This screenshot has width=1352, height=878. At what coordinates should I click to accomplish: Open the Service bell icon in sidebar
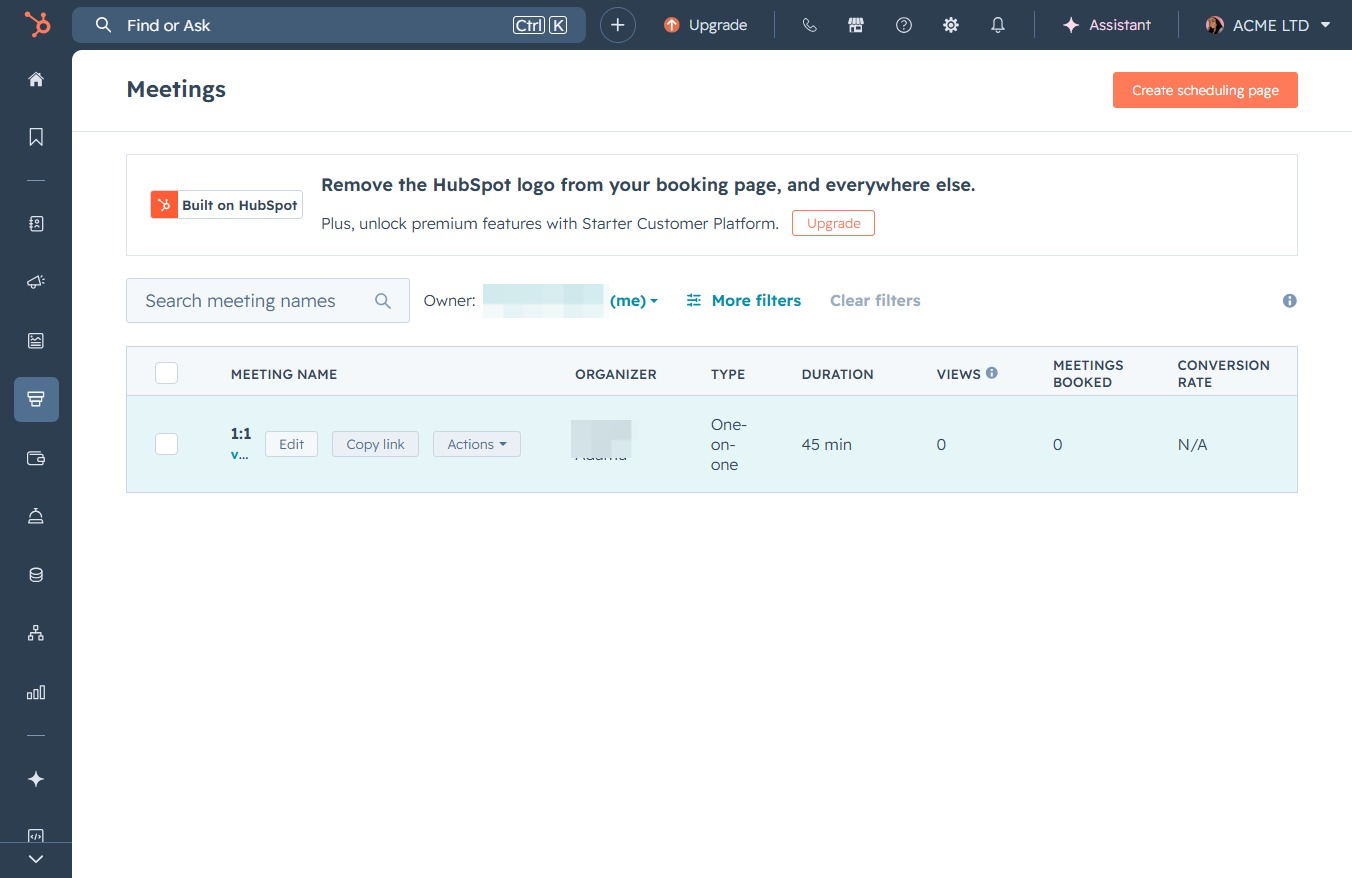point(36,516)
